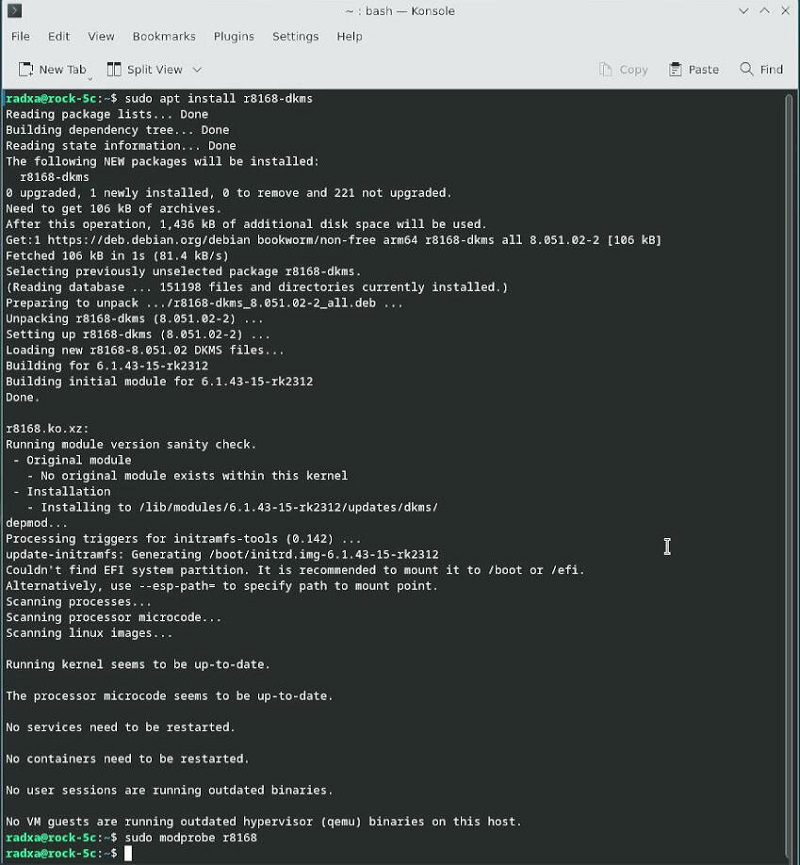
Task: Click 'No VM guests are running outdated hypervisor' line
Action: point(263,821)
